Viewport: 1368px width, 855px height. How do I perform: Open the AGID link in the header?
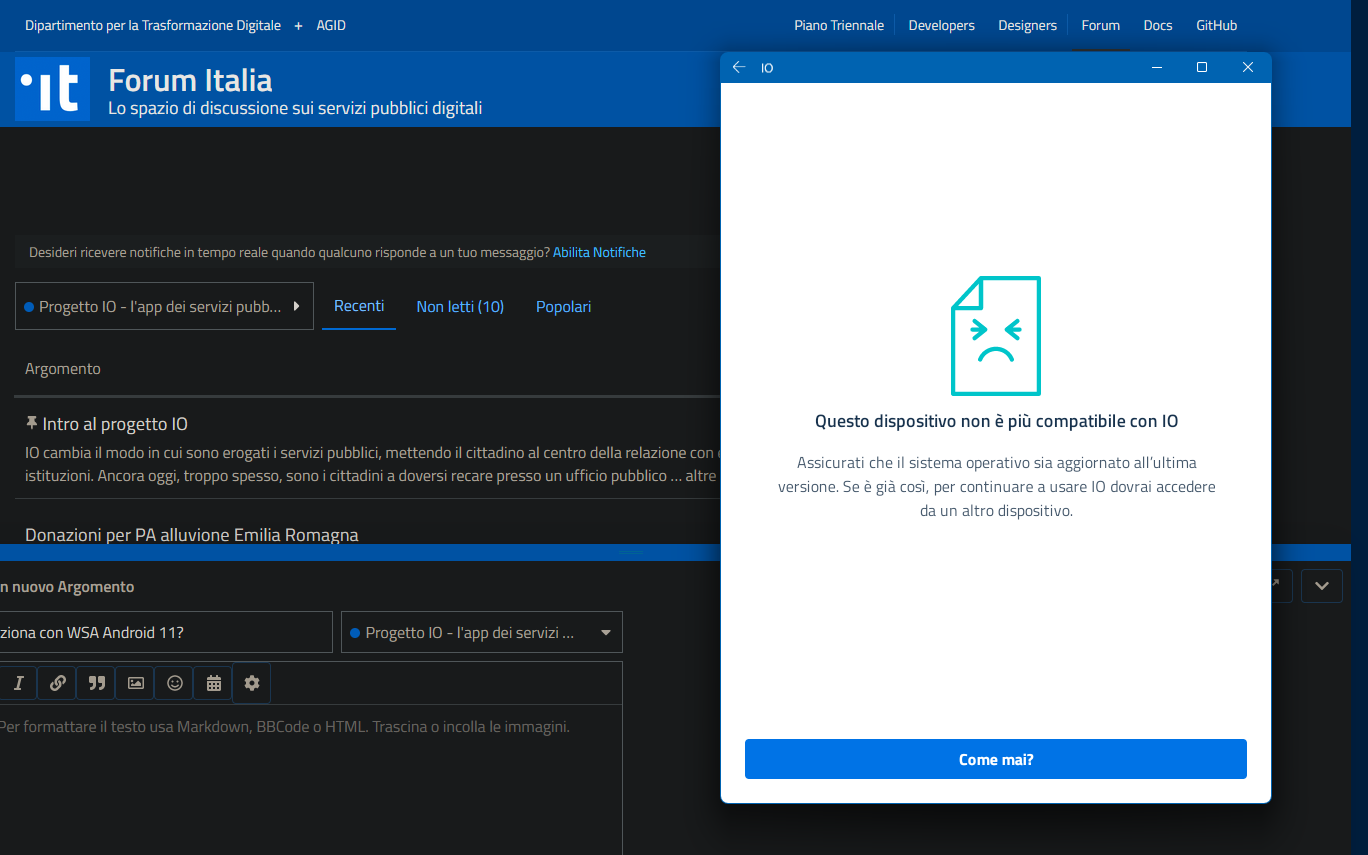[331, 25]
